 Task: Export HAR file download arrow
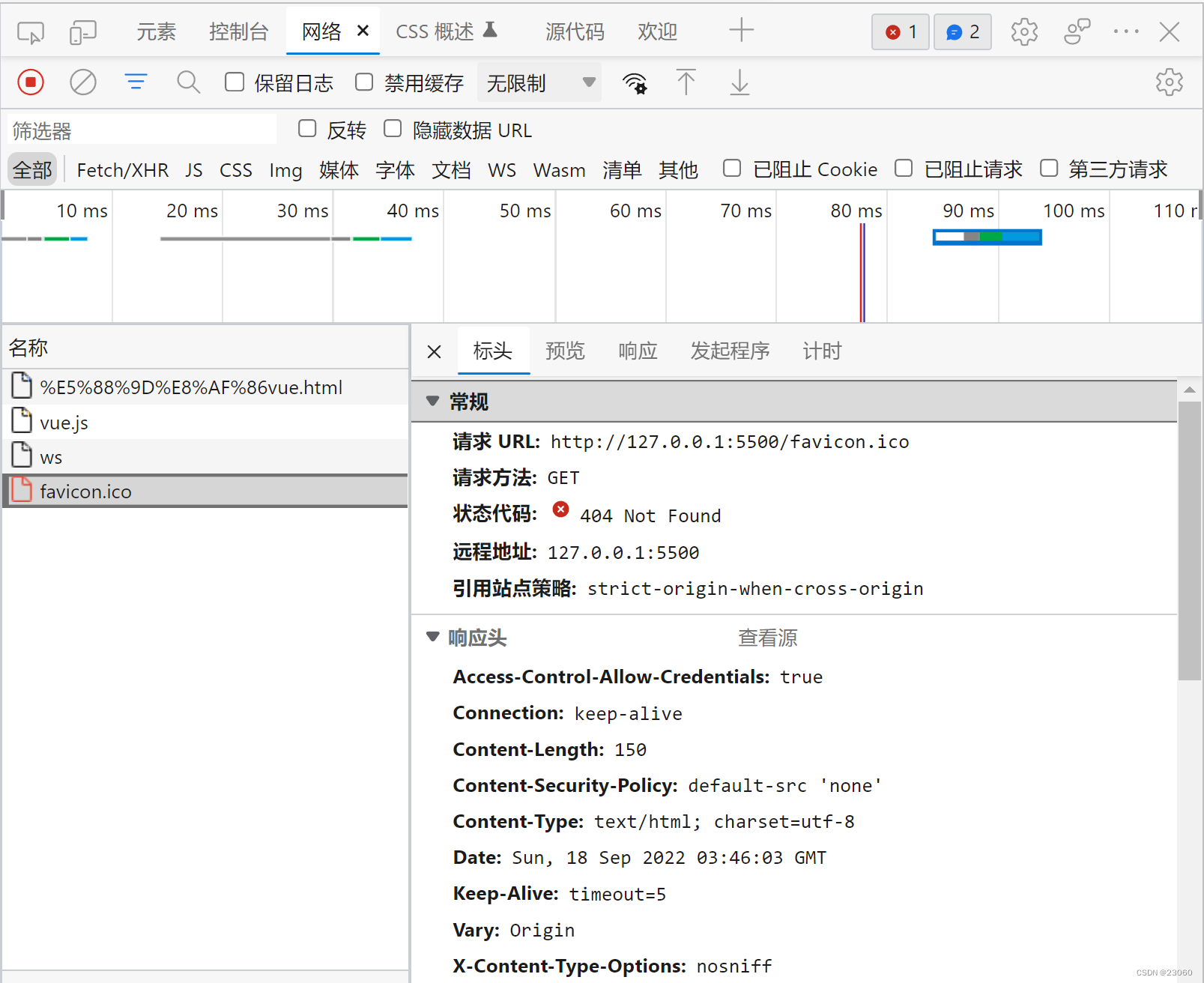click(739, 82)
